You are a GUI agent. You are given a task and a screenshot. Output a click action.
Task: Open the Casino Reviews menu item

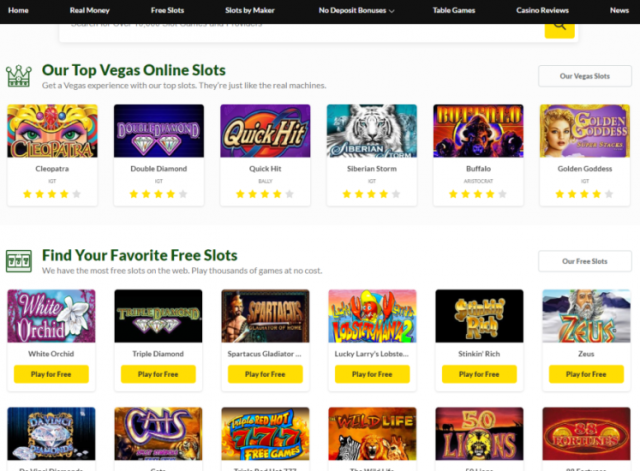pos(542,11)
